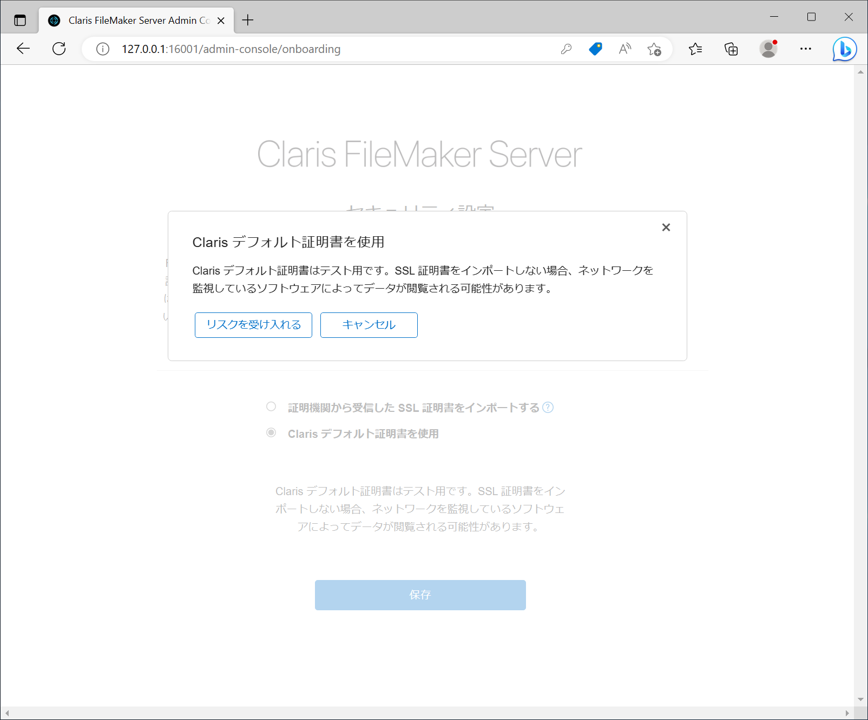The height and width of the screenshot is (720, 868).
Task: Add this page to favorites star
Action: 654,49
